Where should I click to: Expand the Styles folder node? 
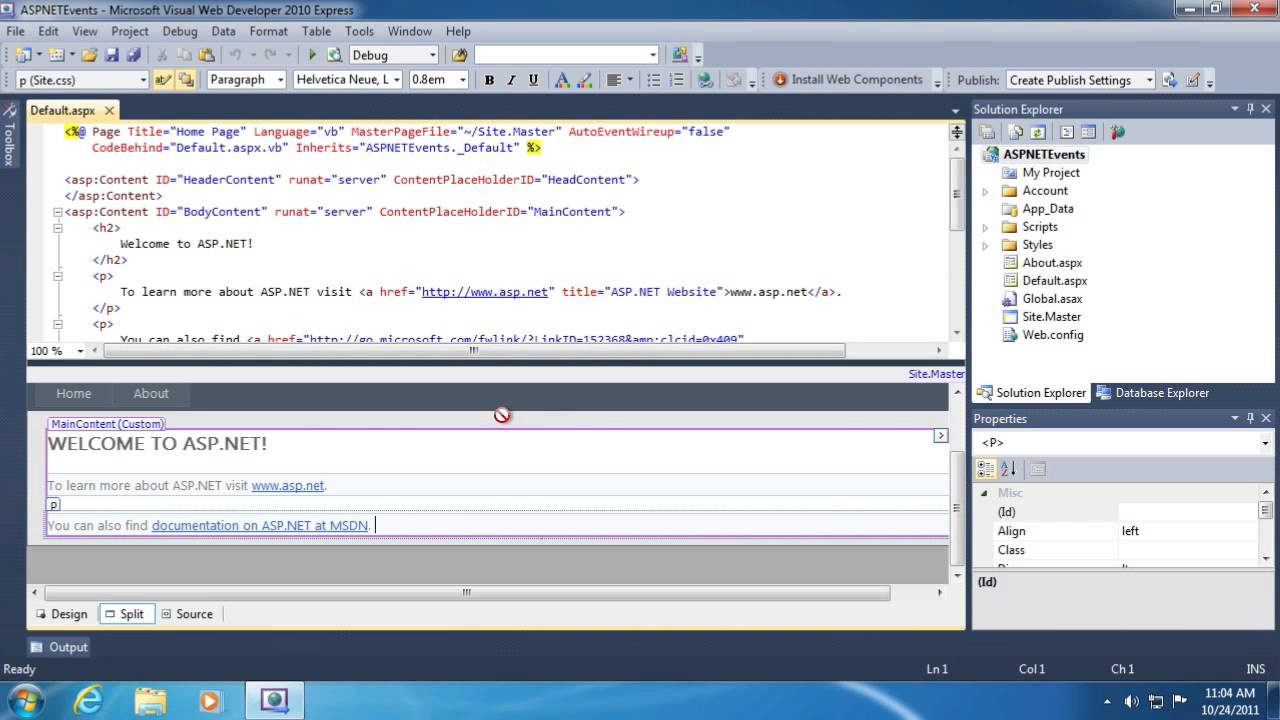click(986, 245)
